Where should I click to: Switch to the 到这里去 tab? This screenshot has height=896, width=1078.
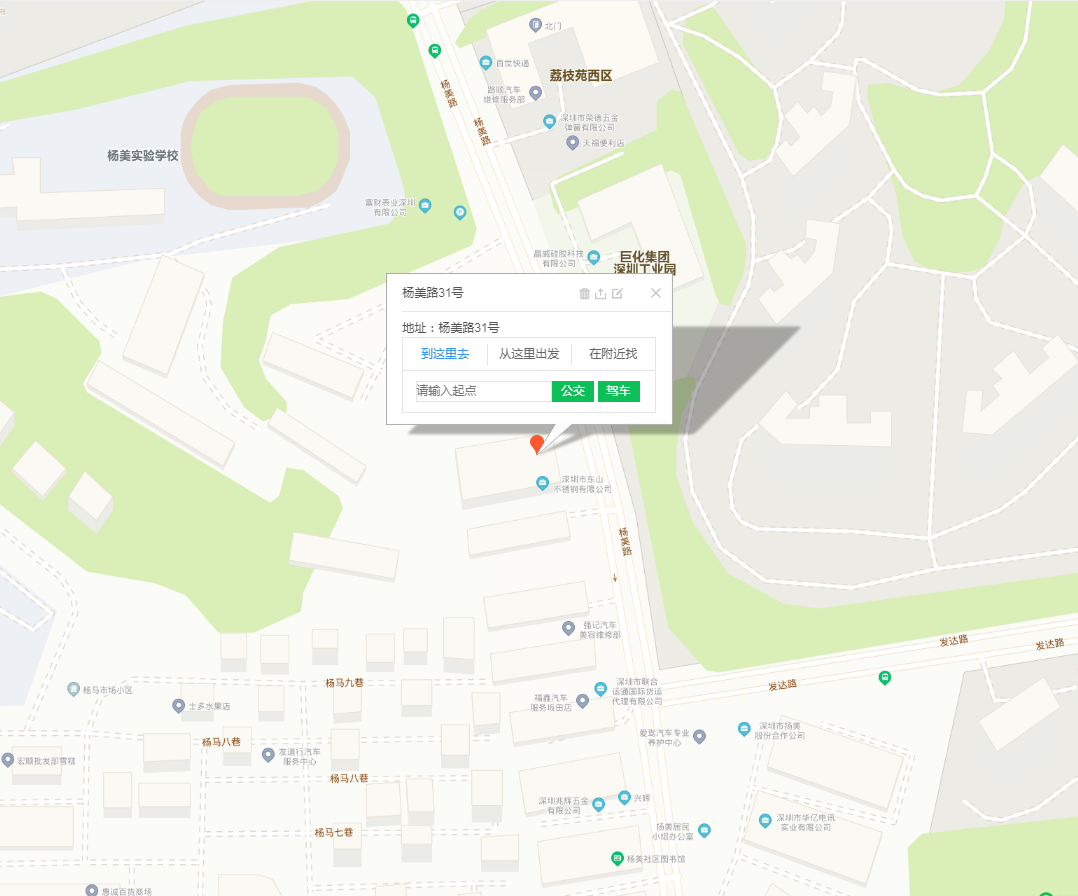pos(445,354)
